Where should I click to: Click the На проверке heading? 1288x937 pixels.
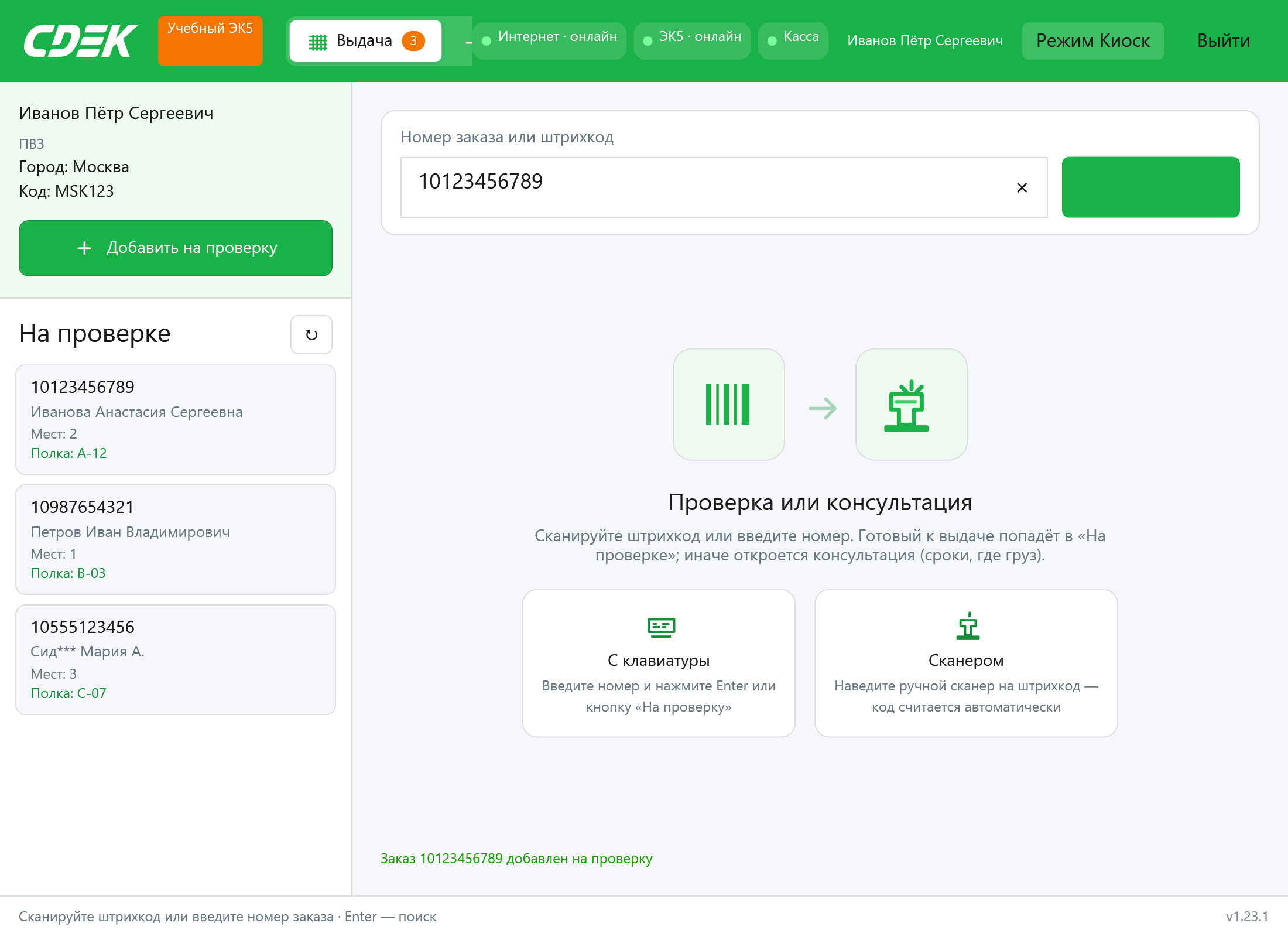click(95, 334)
